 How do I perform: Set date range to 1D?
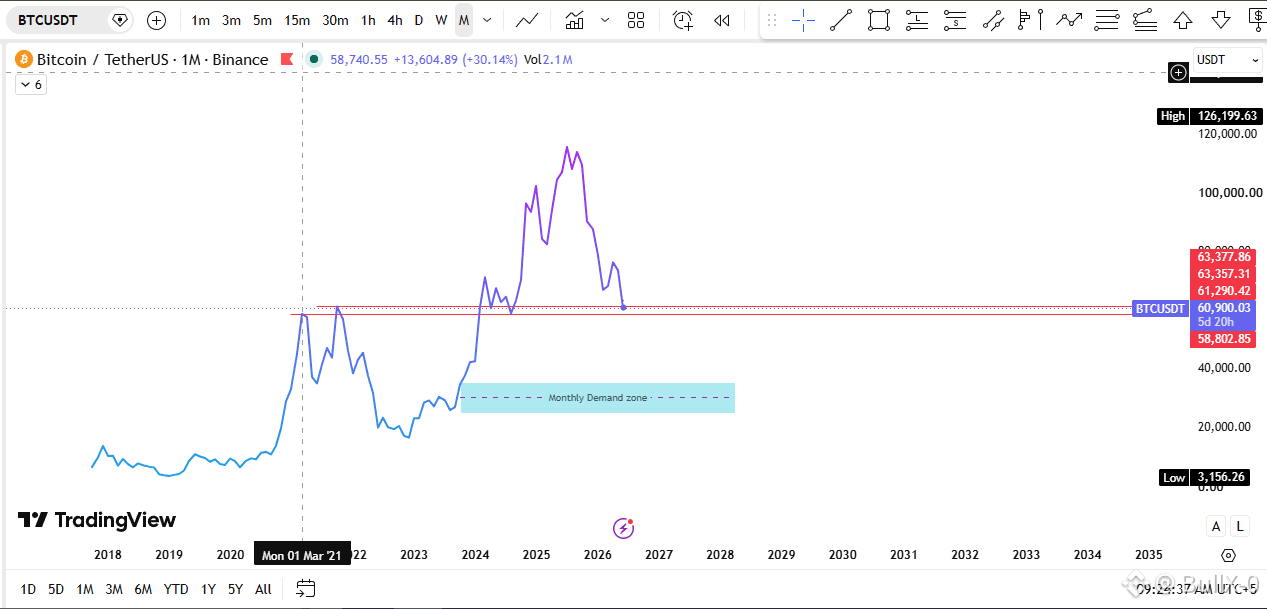pyautogui.click(x=28, y=589)
